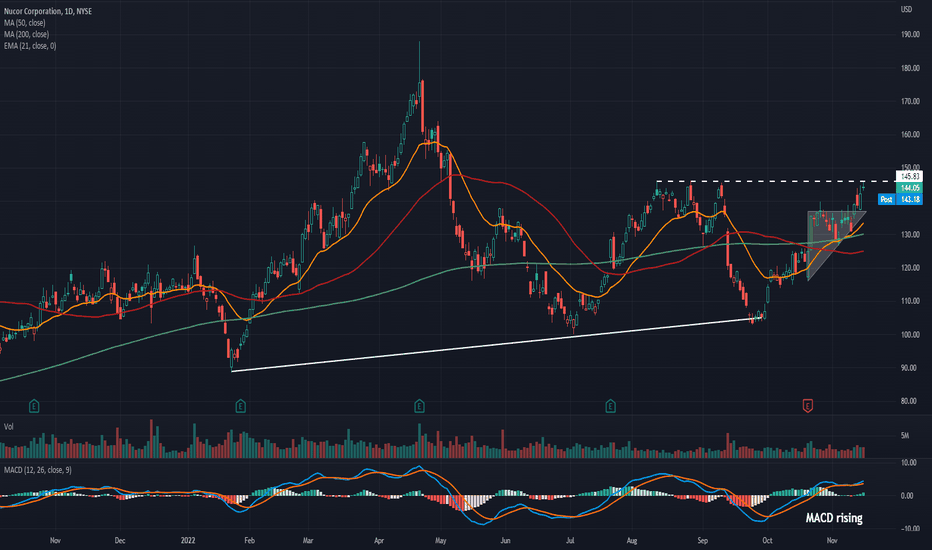Click the Feb time axis label
932x550 pixels.
click(x=249, y=540)
